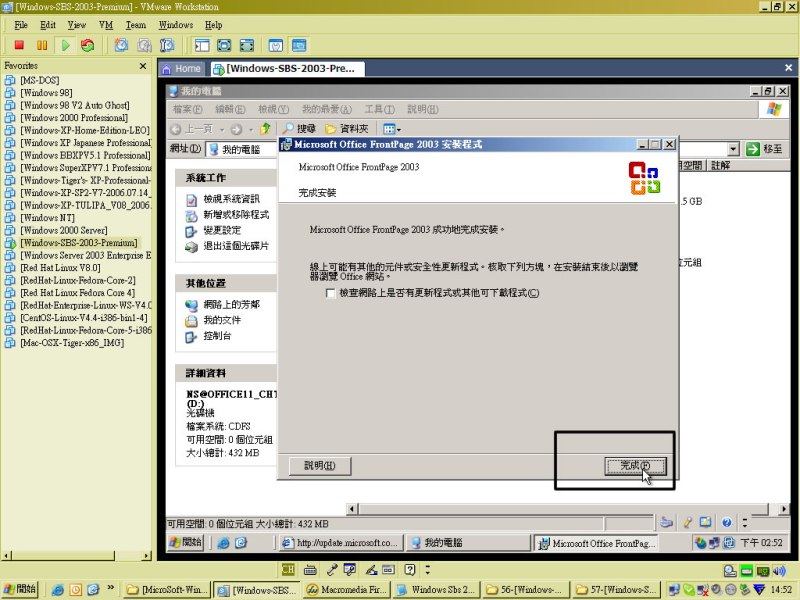This screenshot has width=800, height=600.
Task: Select [MS-DOS] in Favorites
Action: (39, 80)
